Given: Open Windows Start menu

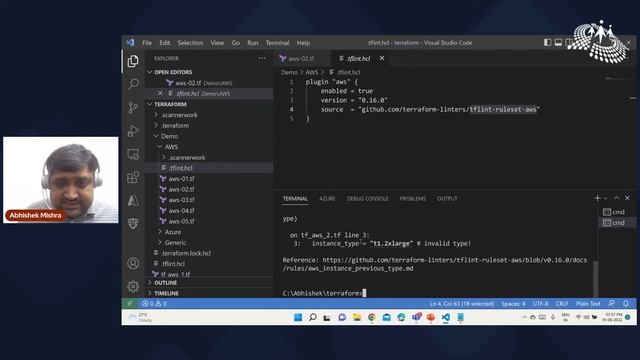Looking at the screenshot, I should pyautogui.click(x=298, y=317).
